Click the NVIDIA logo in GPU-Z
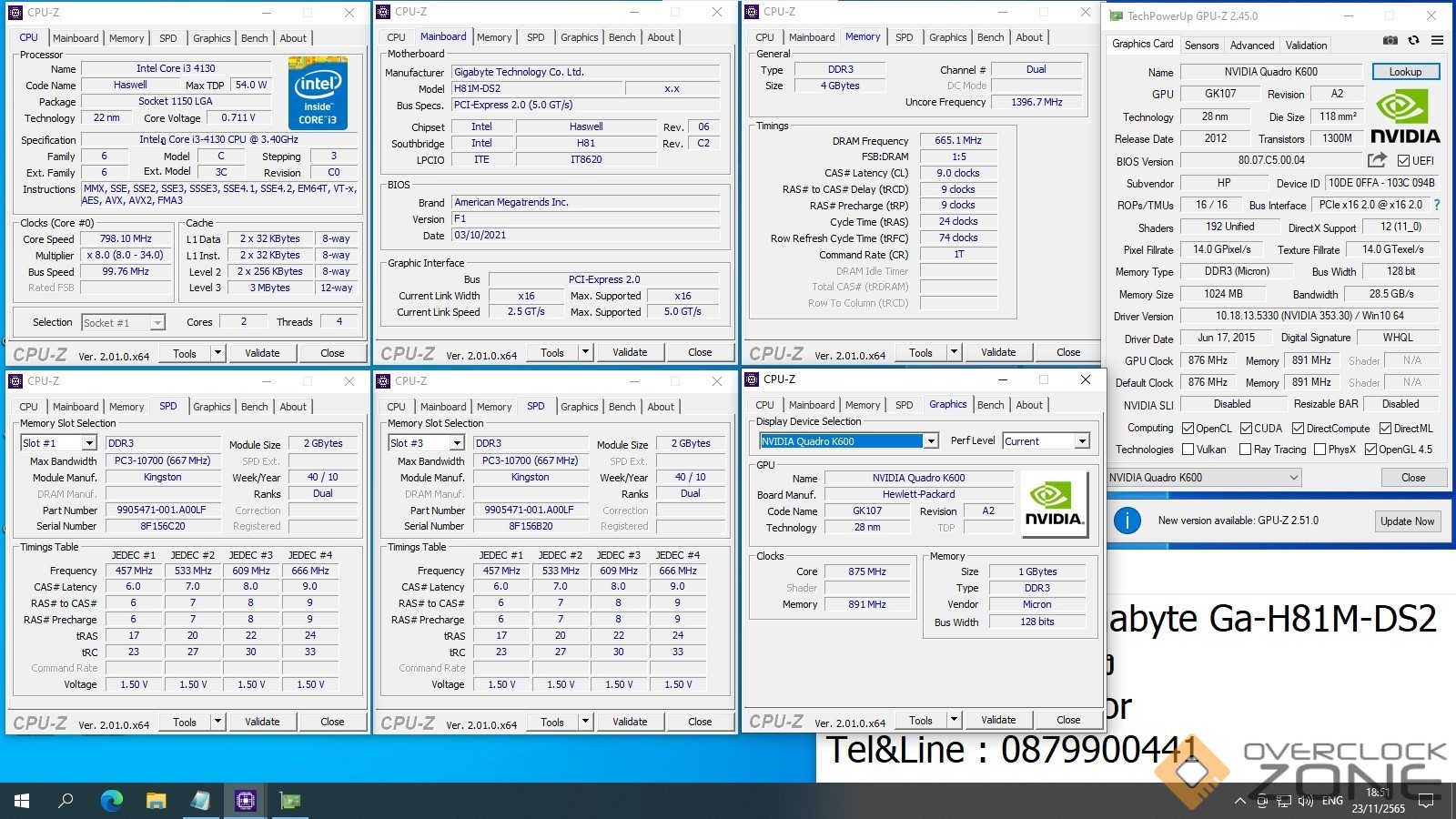The height and width of the screenshot is (819, 1456). [1405, 118]
